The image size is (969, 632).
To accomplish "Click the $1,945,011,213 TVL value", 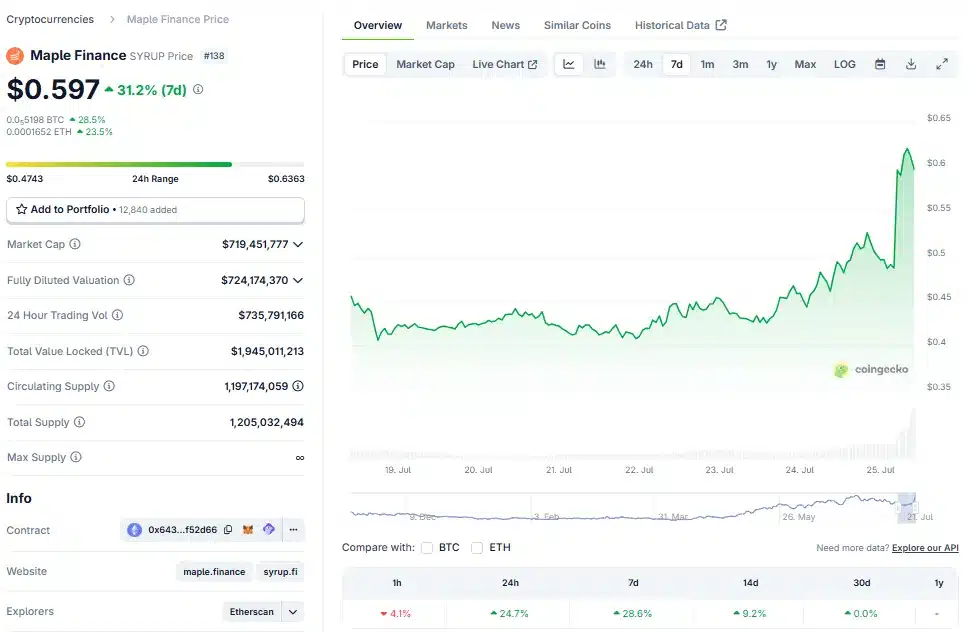I will point(268,351).
